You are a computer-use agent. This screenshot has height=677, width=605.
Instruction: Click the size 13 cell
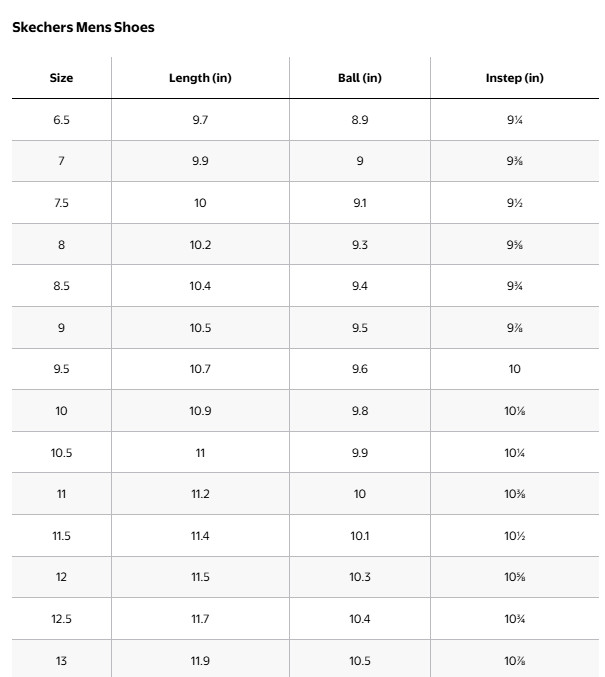point(61,661)
